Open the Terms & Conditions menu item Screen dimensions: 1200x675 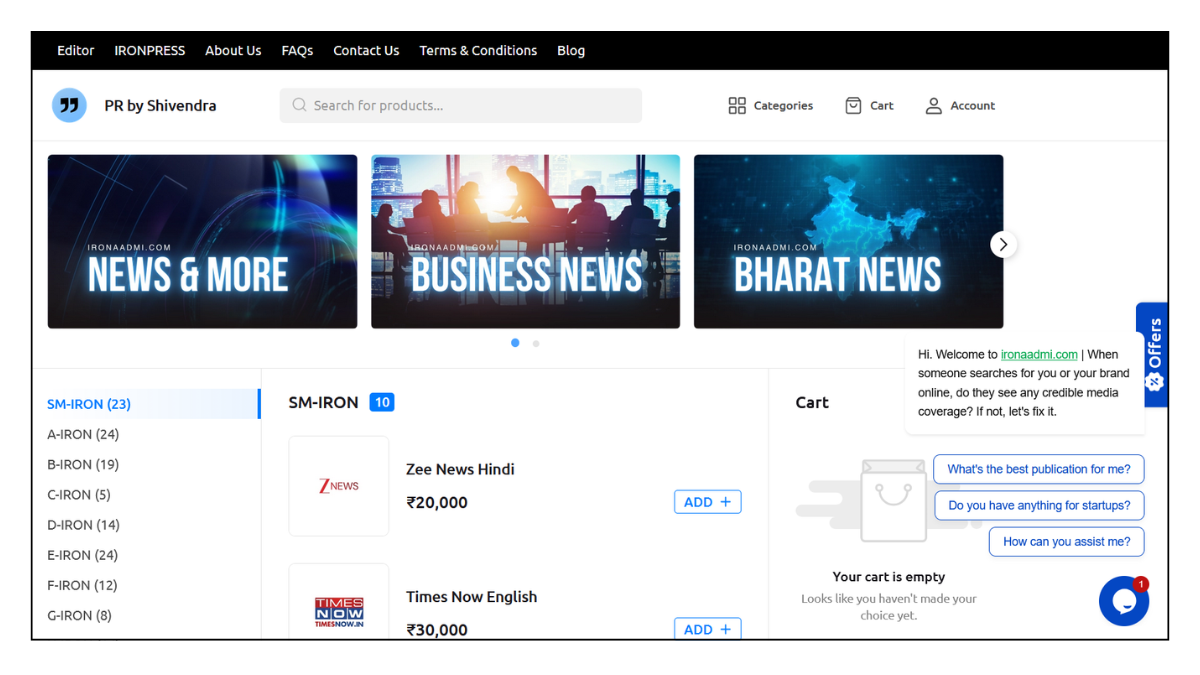pyautogui.click(x=478, y=50)
